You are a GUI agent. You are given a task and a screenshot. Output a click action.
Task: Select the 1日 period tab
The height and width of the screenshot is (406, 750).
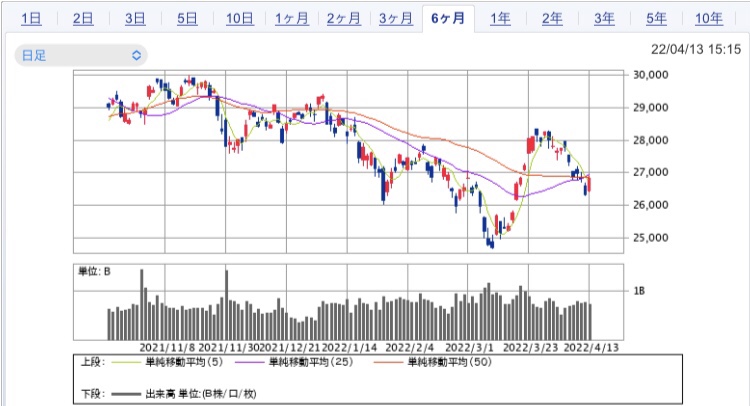(31, 19)
